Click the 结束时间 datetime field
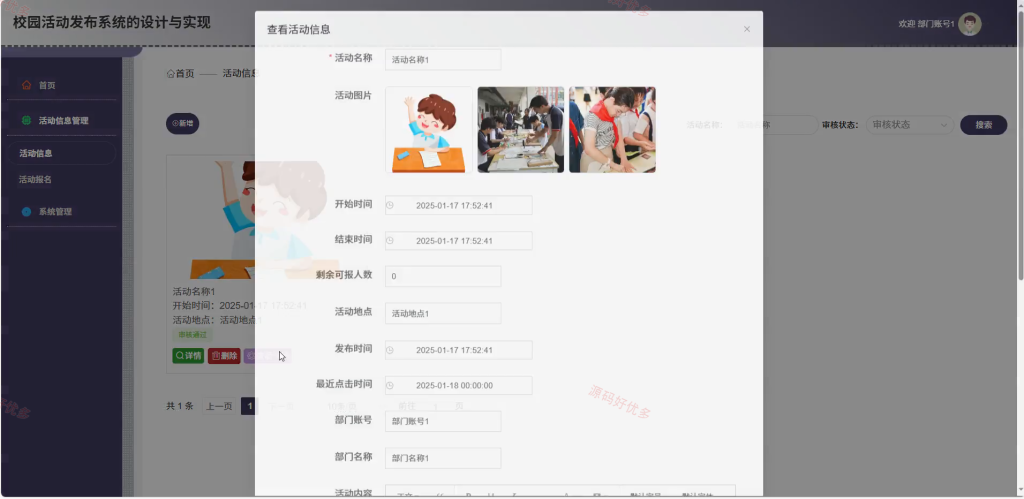Image resolution: width=1024 pixels, height=499 pixels. tap(458, 240)
